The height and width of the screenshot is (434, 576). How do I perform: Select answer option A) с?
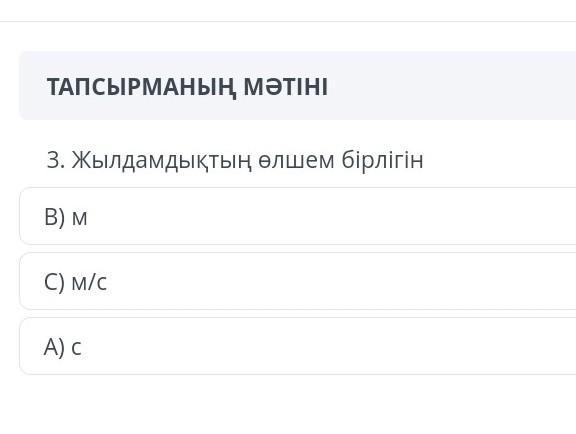click(x=298, y=346)
